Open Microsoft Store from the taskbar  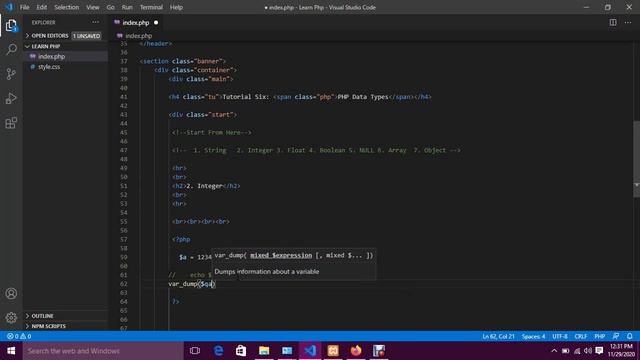(x=241, y=351)
